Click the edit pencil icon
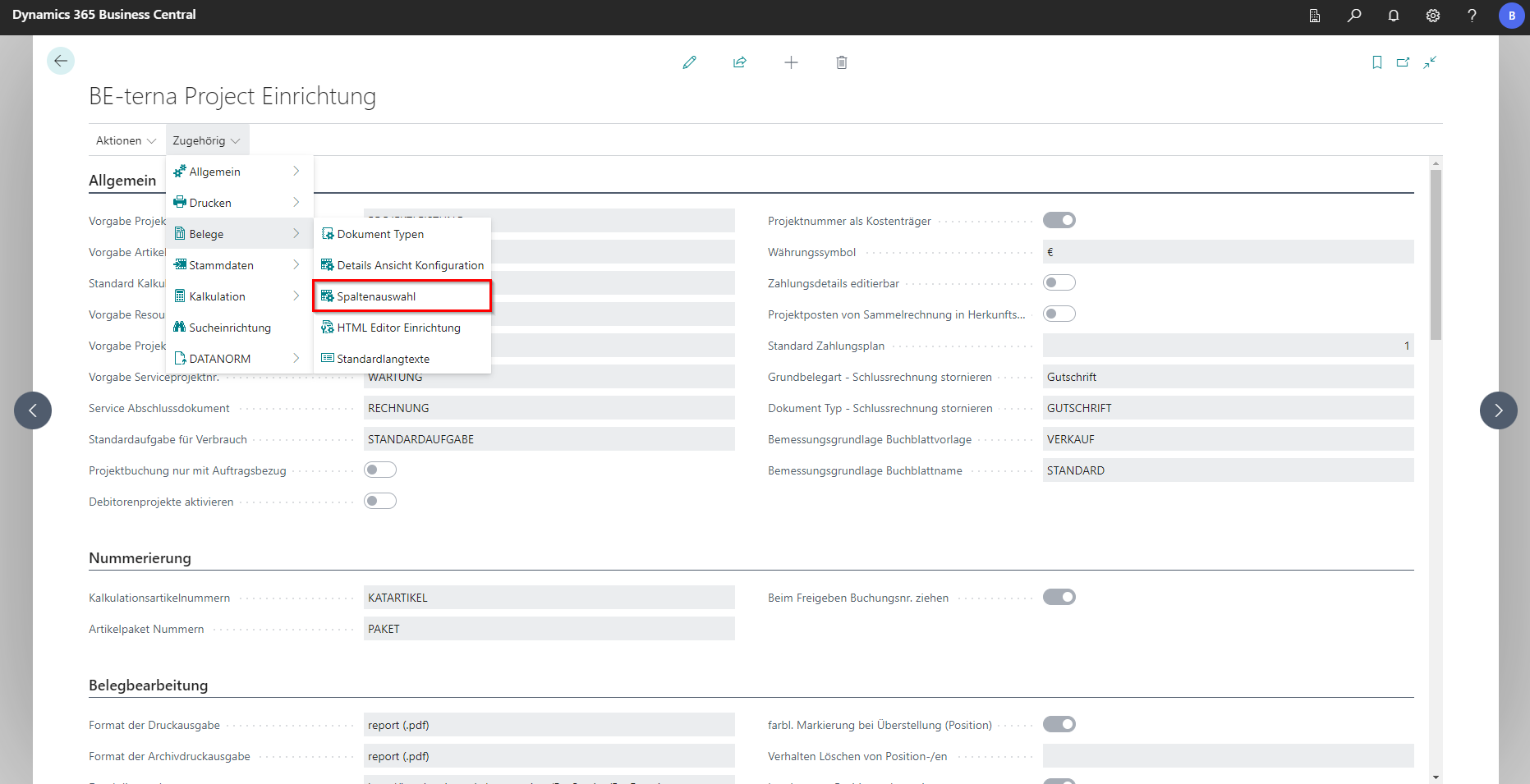Image resolution: width=1530 pixels, height=784 pixels. (x=689, y=62)
